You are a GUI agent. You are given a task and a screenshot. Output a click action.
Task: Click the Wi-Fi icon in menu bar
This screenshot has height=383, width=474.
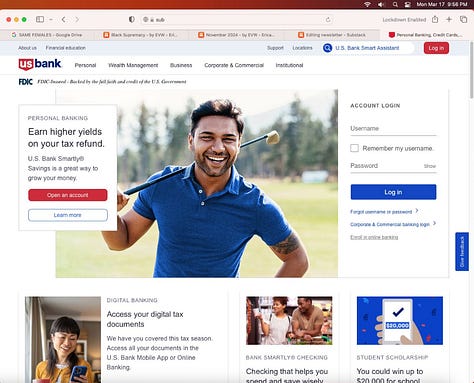(367, 4)
